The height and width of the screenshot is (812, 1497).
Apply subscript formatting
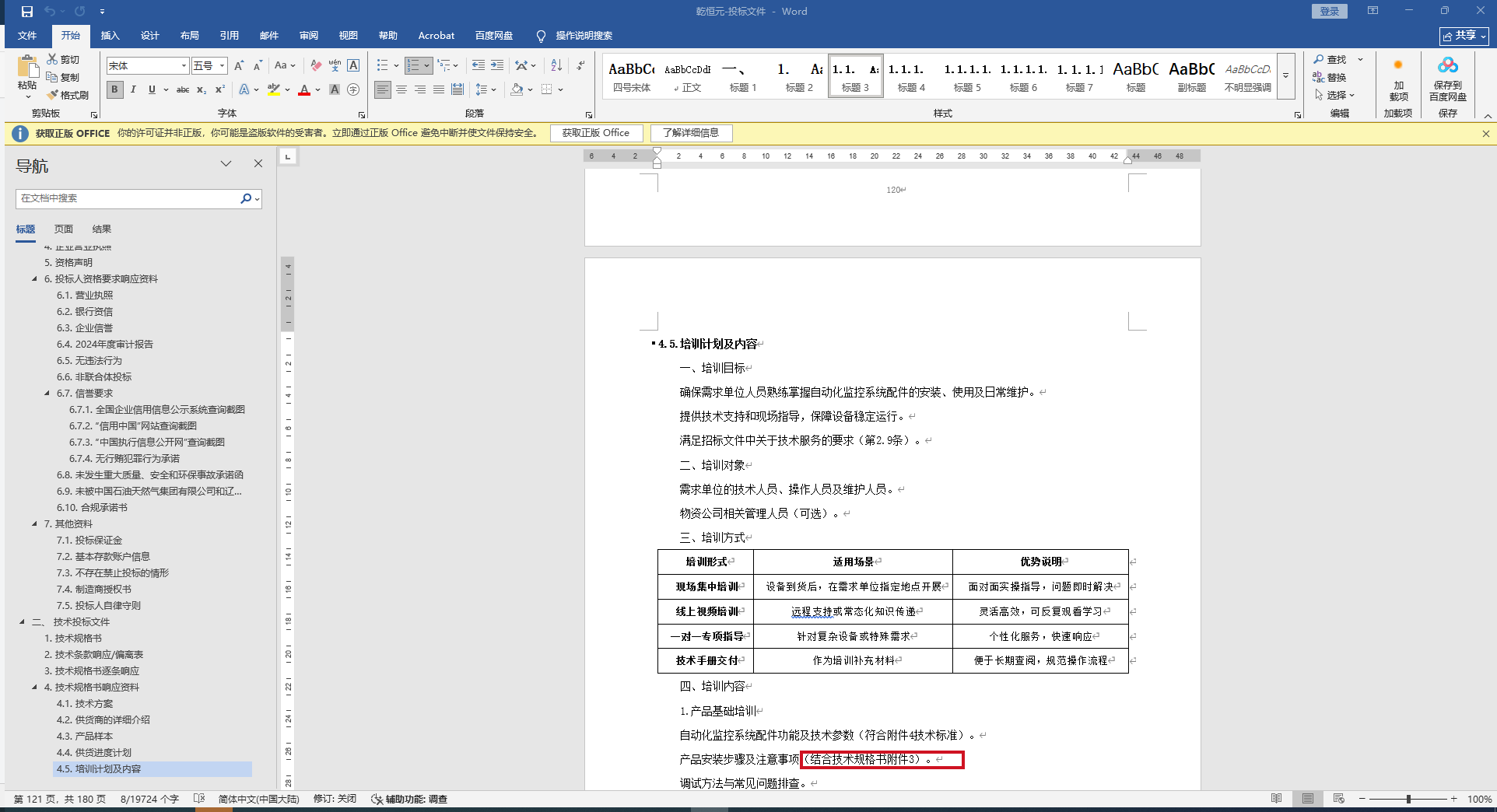point(202,89)
